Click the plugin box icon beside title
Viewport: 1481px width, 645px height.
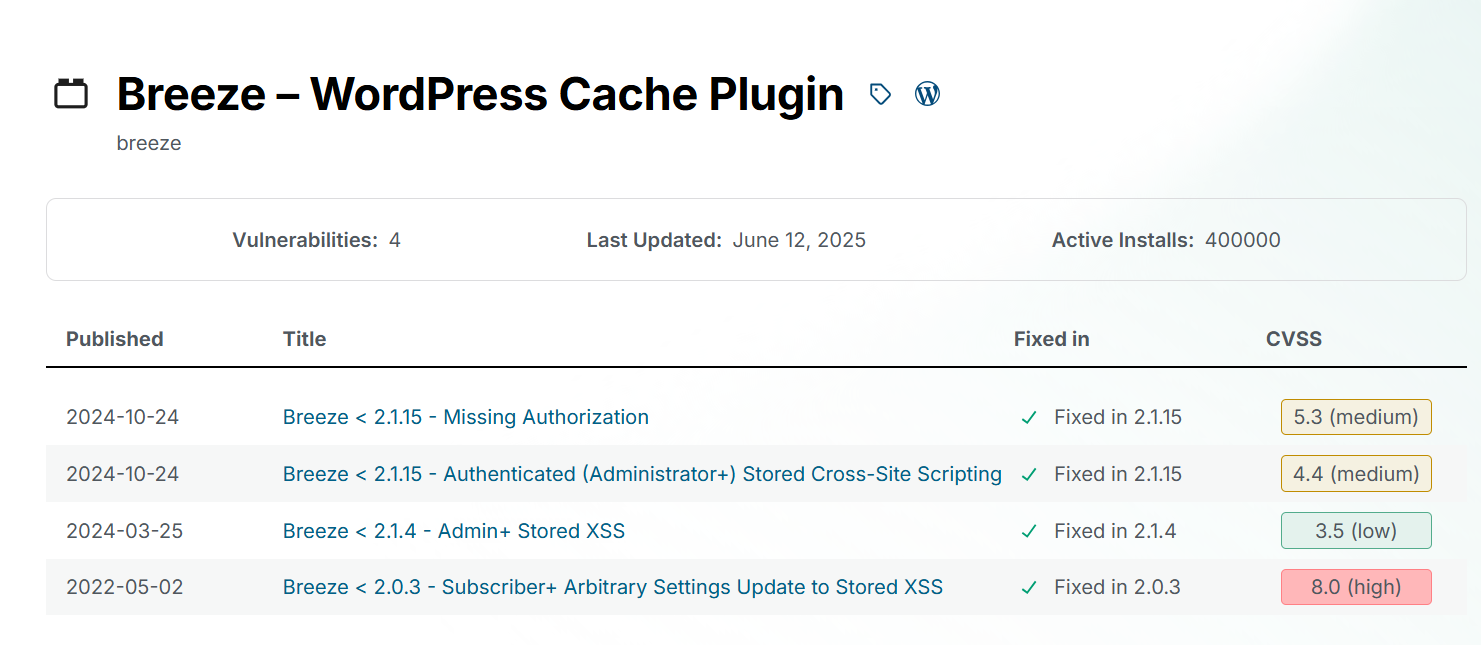pos(71,94)
